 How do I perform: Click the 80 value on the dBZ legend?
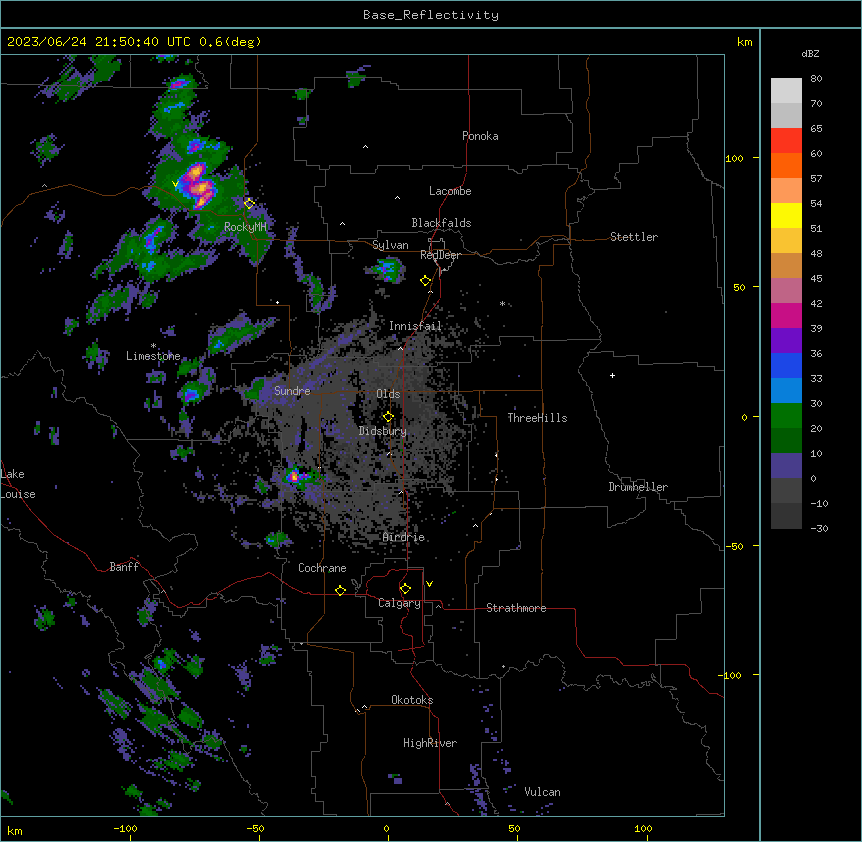(x=816, y=79)
